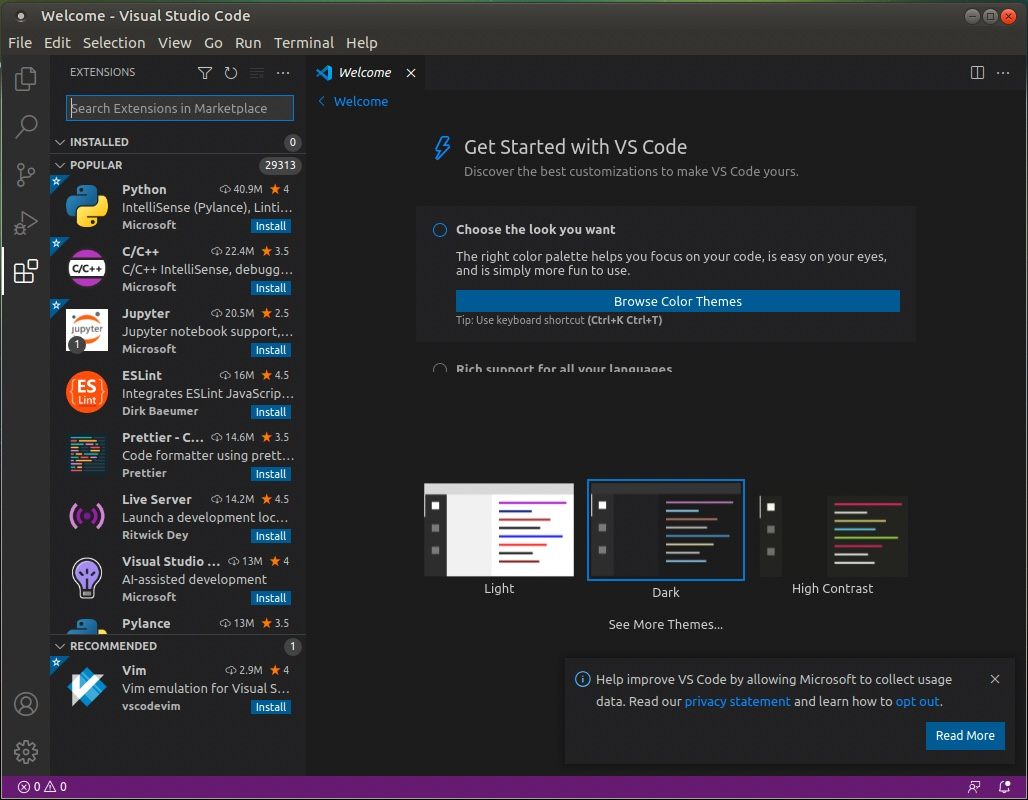Click See More Themes link
Image resolution: width=1028 pixels, height=800 pixels.
point(665,624)
